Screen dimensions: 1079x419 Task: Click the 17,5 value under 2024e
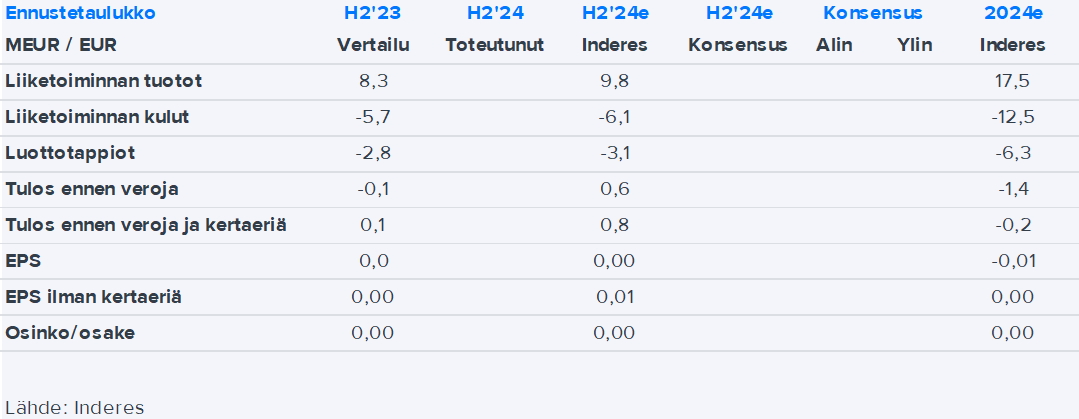[x=1012, y=81]
